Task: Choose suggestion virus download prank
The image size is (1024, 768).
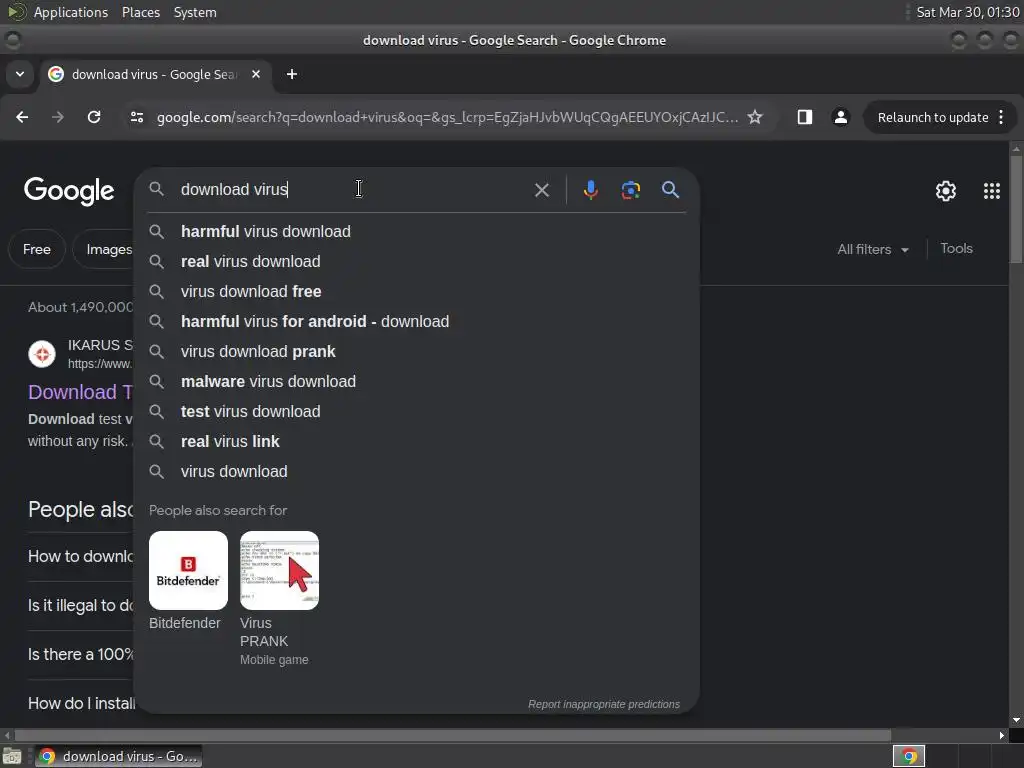Action: point(416,352)
